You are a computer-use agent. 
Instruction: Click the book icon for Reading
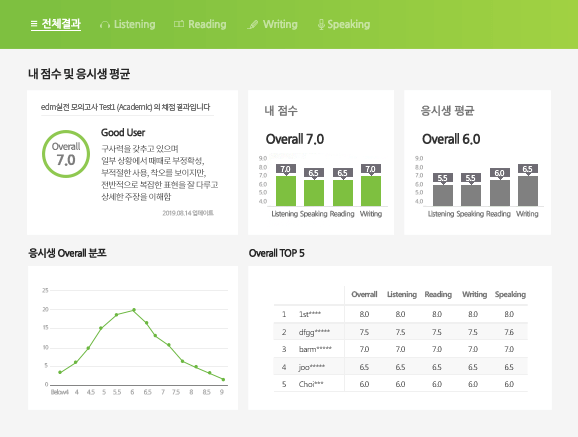tap(179, 24)
